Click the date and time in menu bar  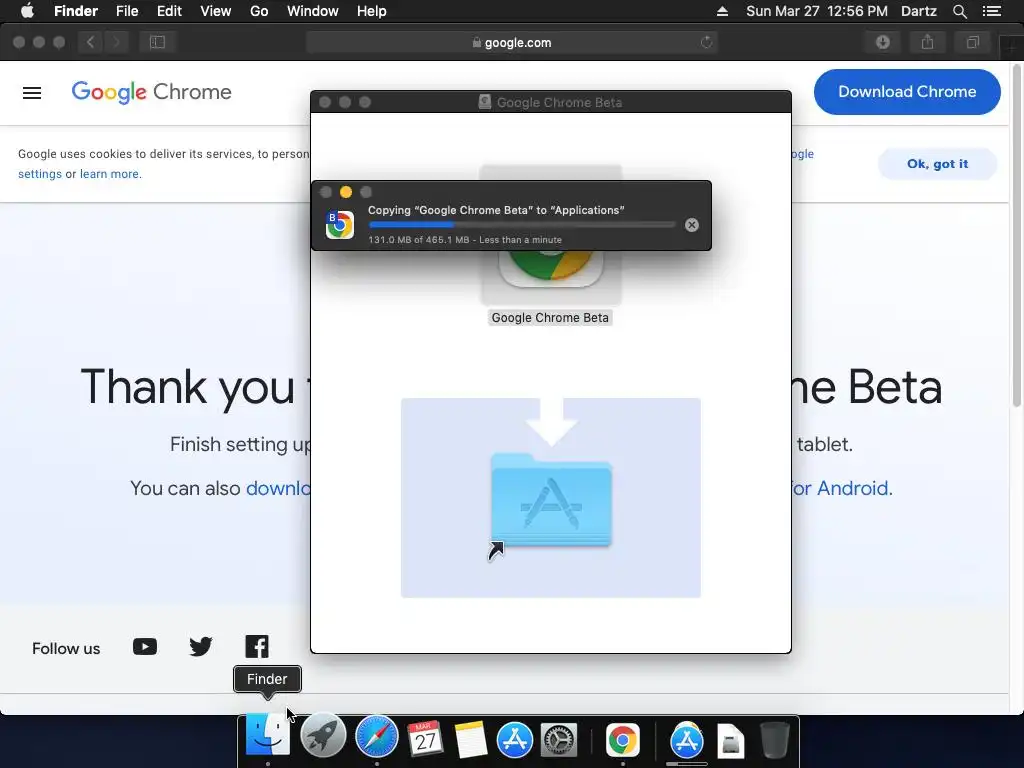coord(817,11)
